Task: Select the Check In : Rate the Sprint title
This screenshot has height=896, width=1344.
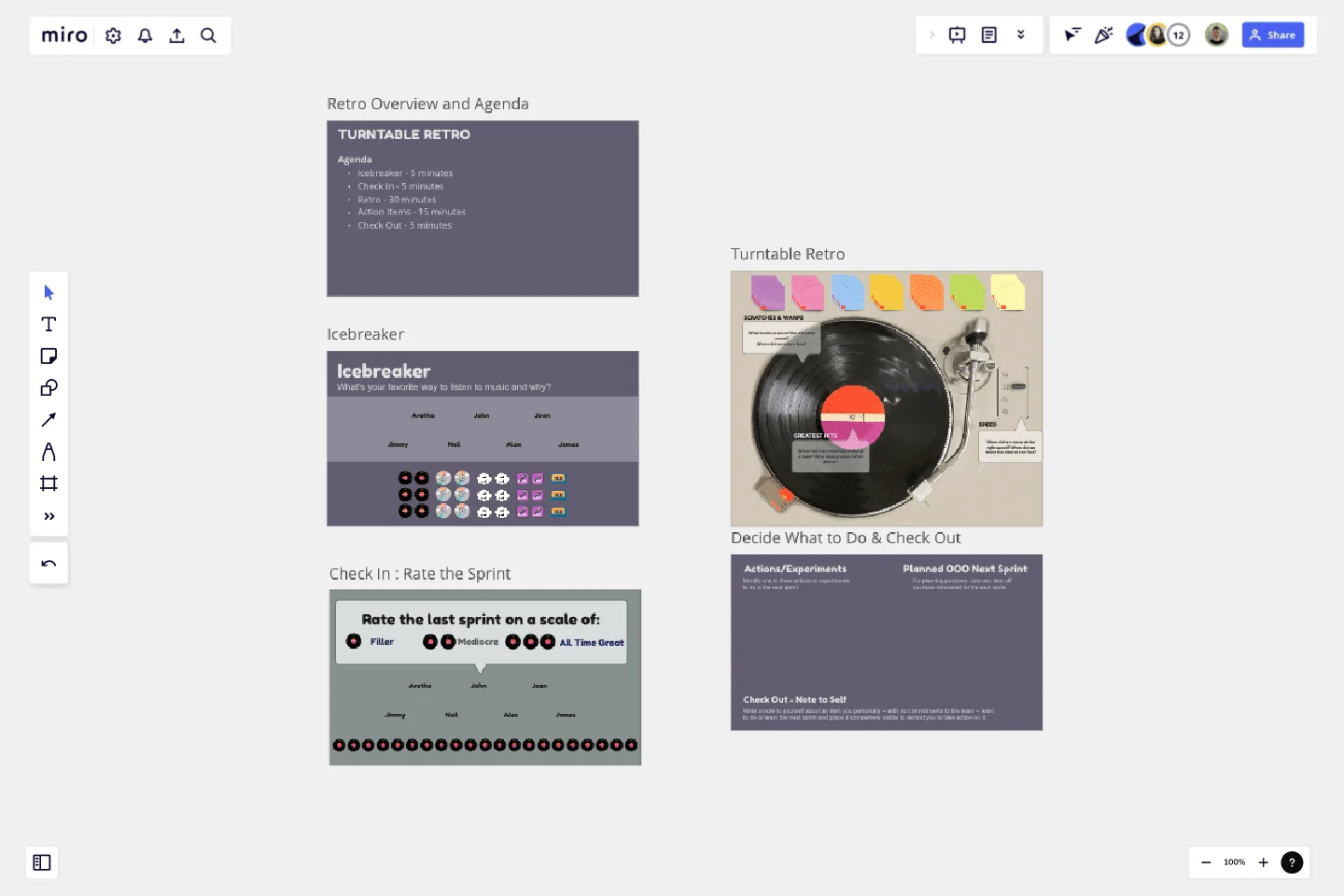Action: [x=420, y=574]
